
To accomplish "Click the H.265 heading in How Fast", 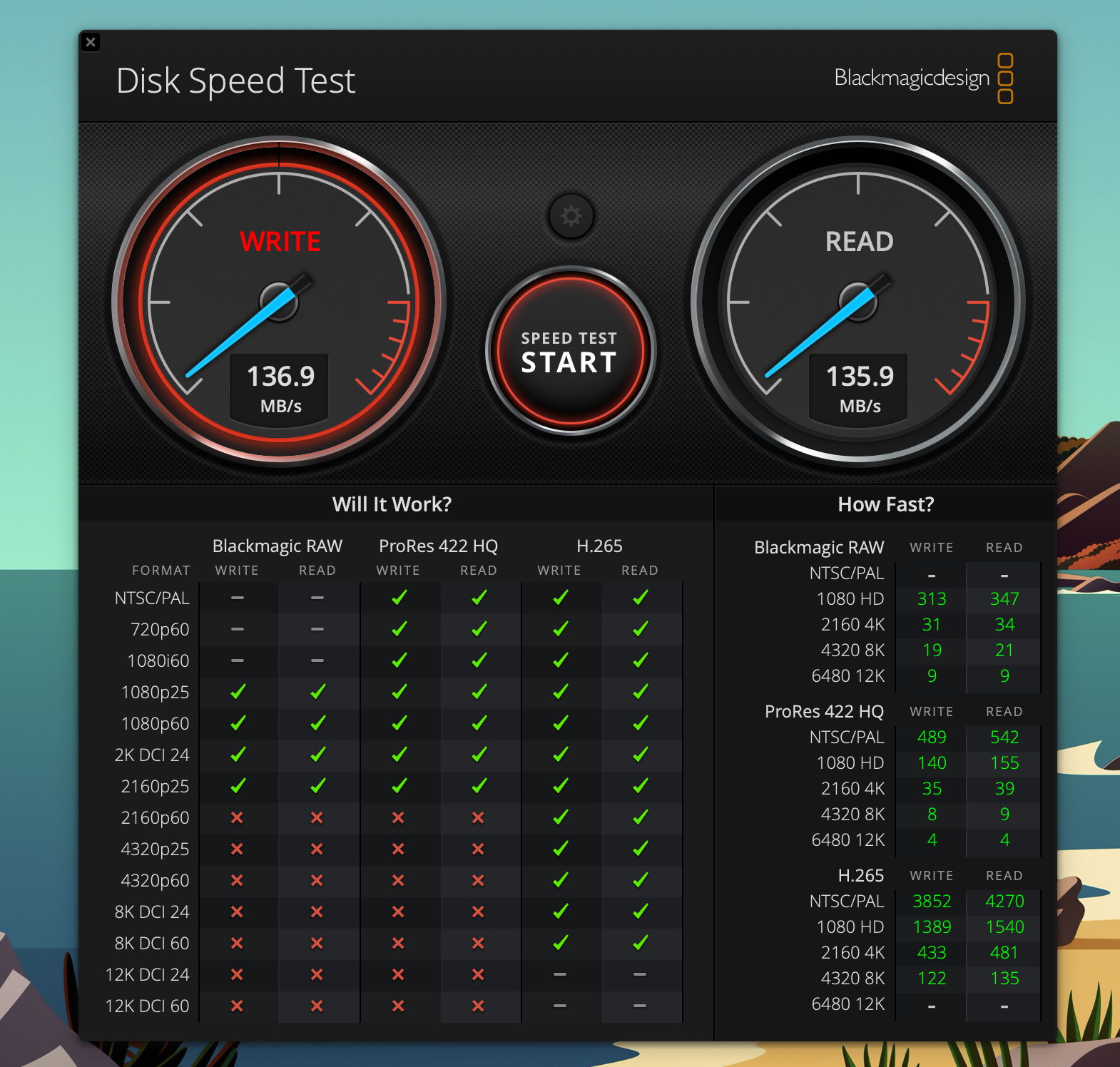I will click(860, 876).
